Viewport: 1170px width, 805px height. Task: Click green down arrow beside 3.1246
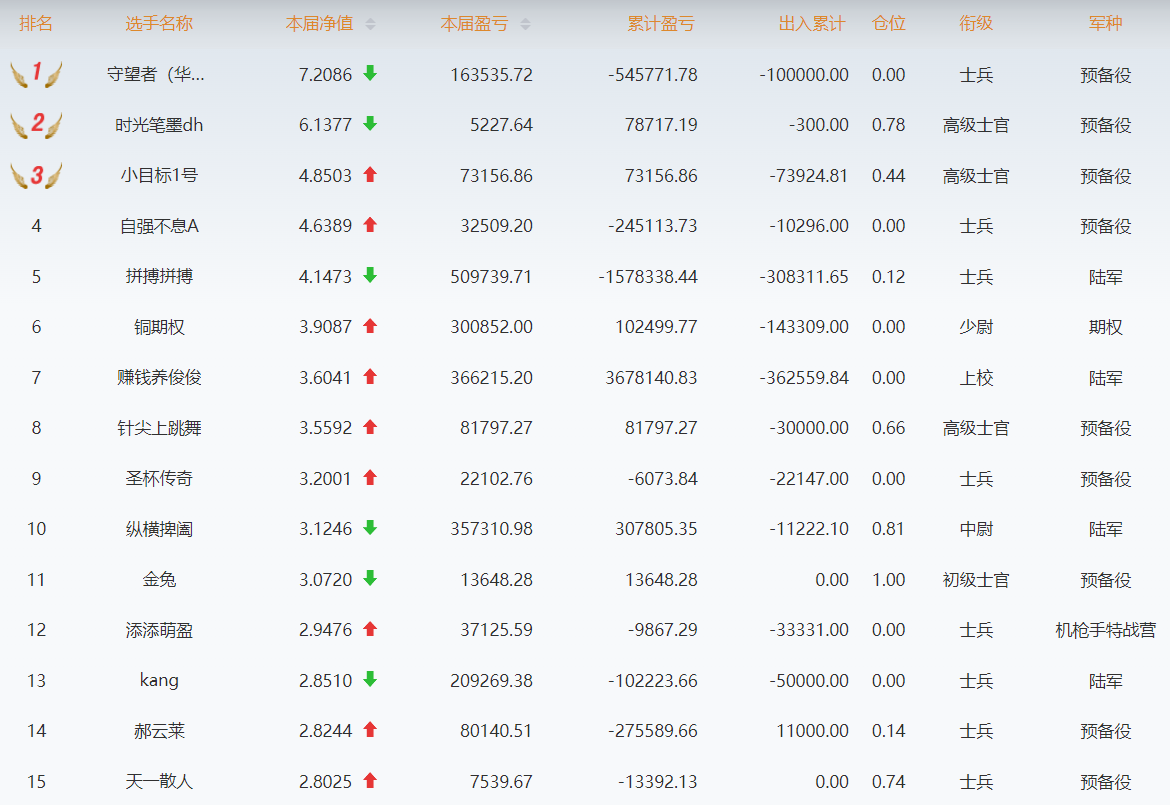[x=370, y=527]
